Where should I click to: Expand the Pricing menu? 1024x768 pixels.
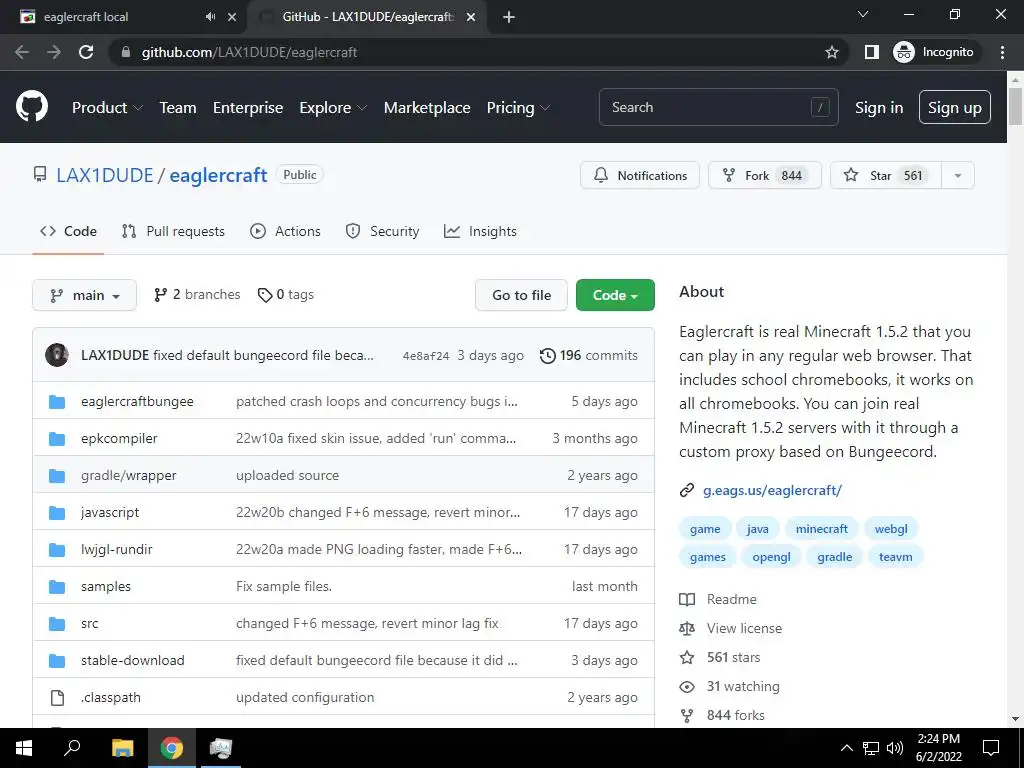click(518, 108)
